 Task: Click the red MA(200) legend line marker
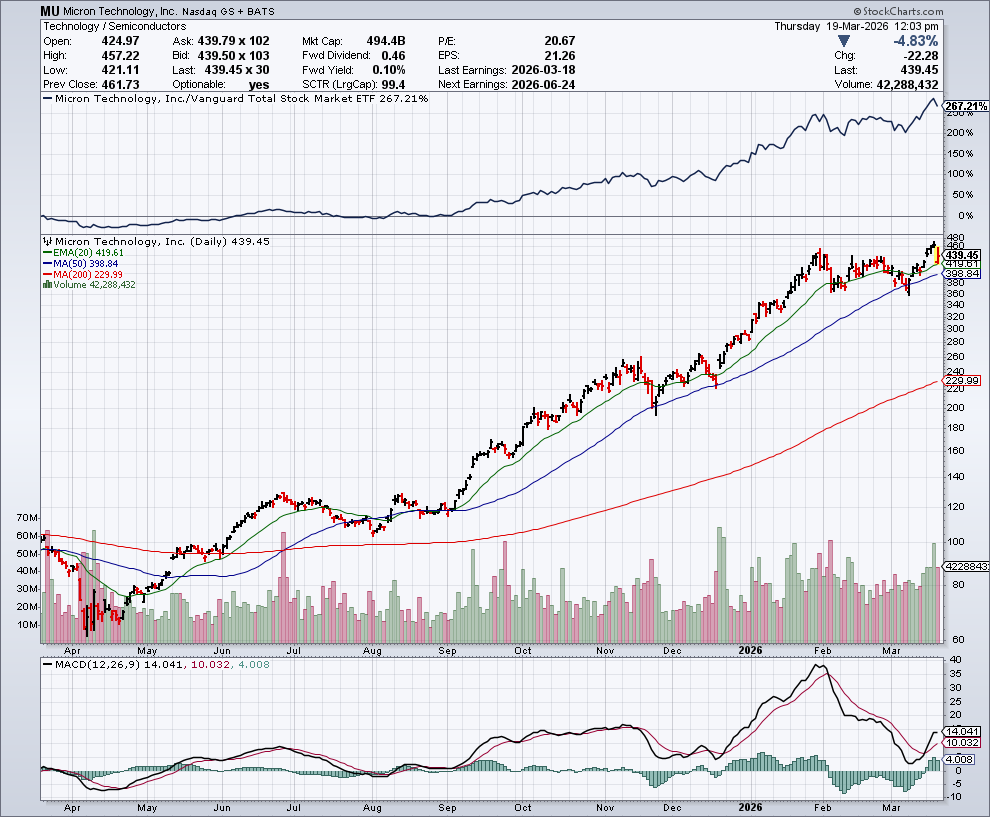point(46,274)
